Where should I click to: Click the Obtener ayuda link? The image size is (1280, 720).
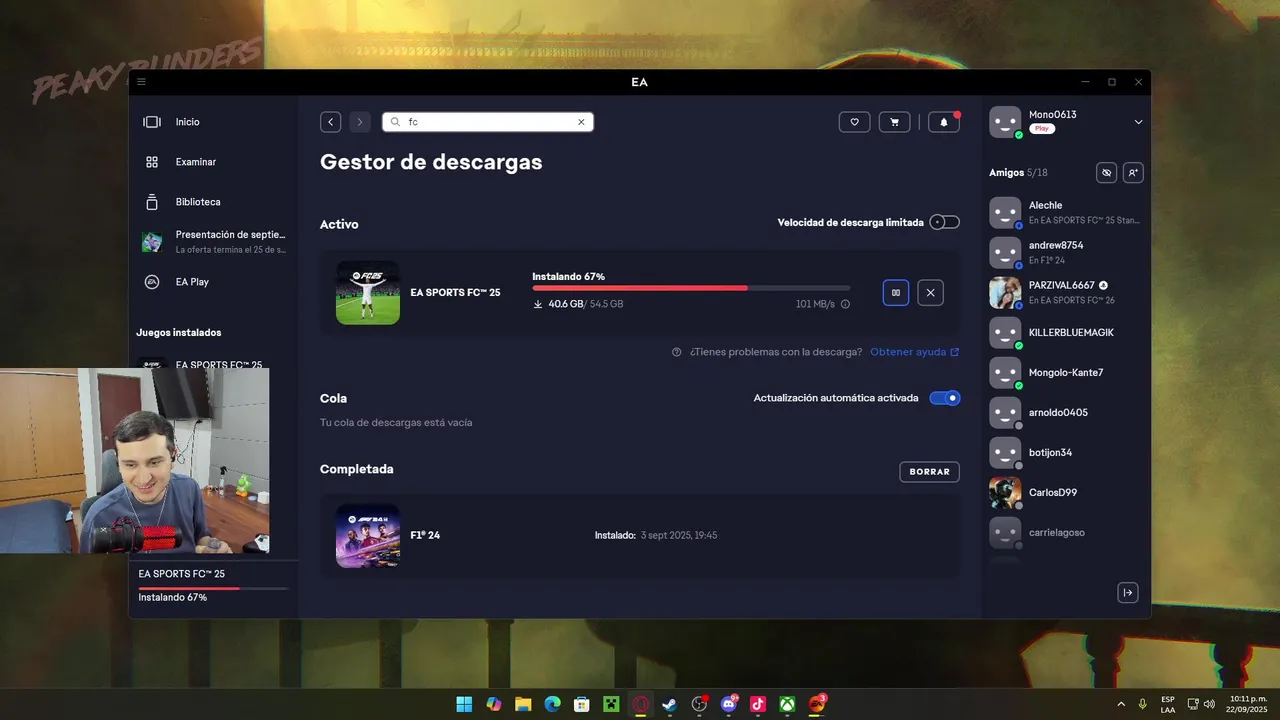point(914,352)
